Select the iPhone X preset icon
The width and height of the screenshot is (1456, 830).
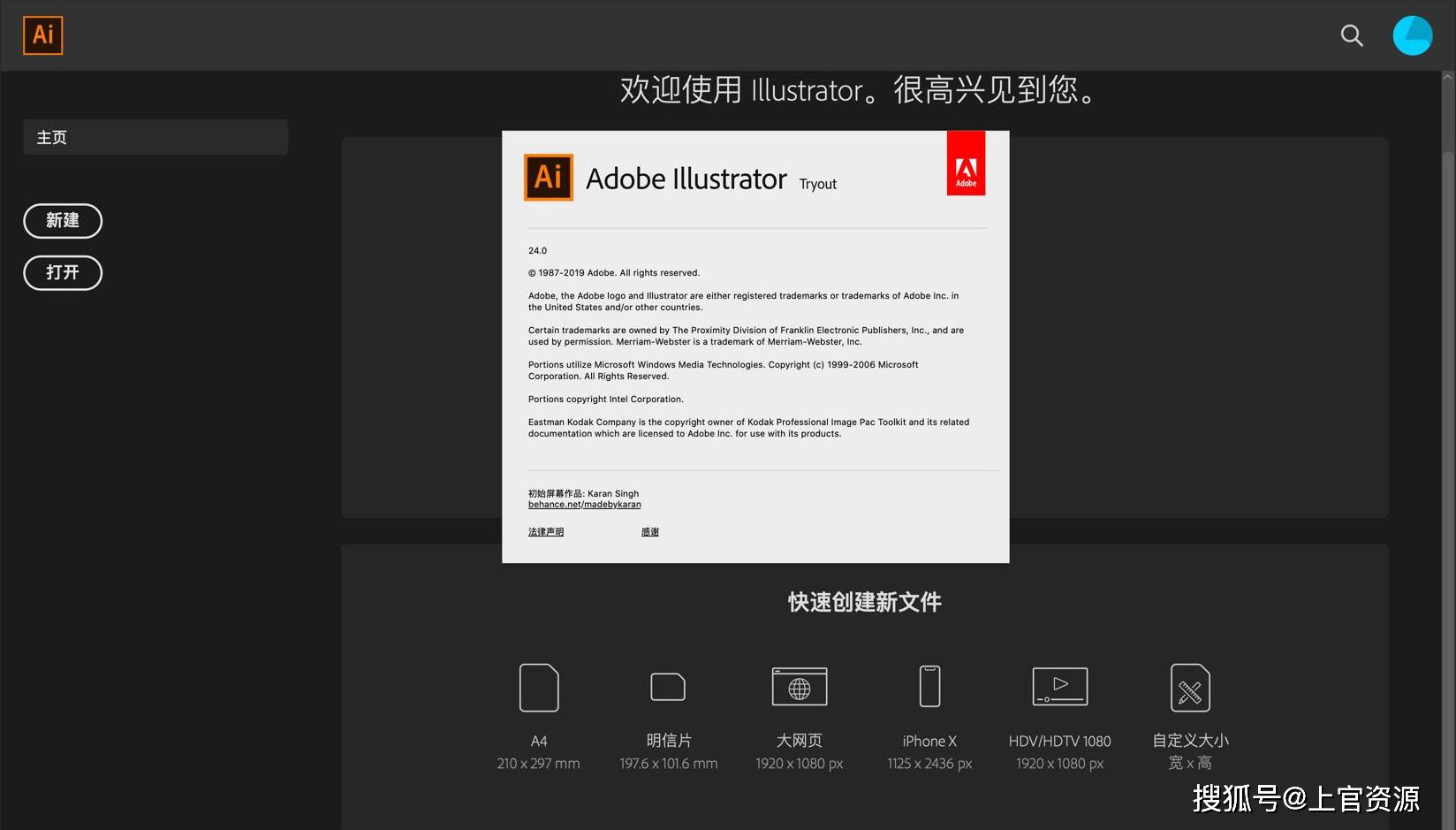coord(929,688)
